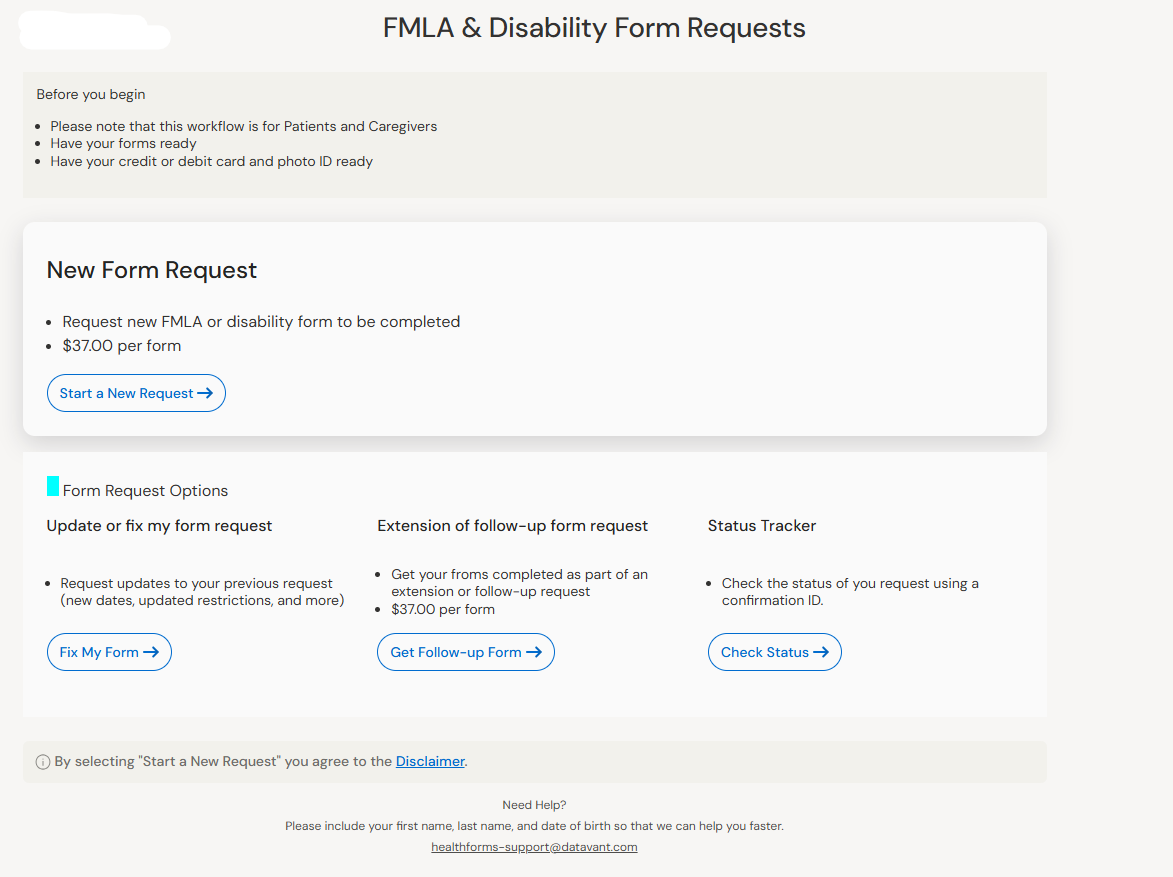Click the arrow icon in Start a New Request

[x=205, y=393]
